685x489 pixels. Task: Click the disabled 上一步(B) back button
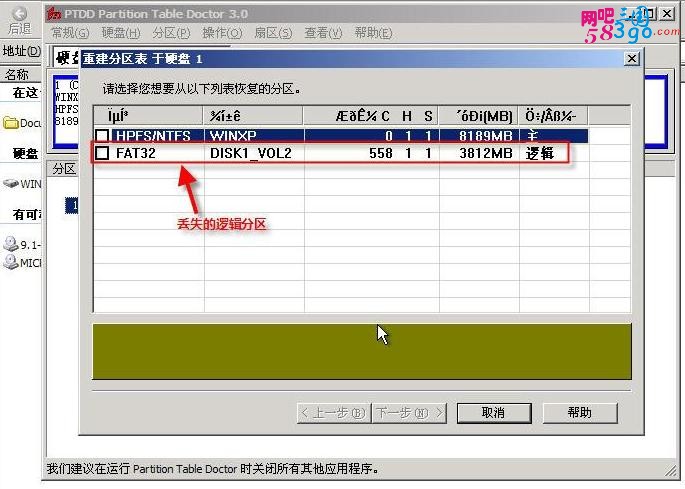334,413
